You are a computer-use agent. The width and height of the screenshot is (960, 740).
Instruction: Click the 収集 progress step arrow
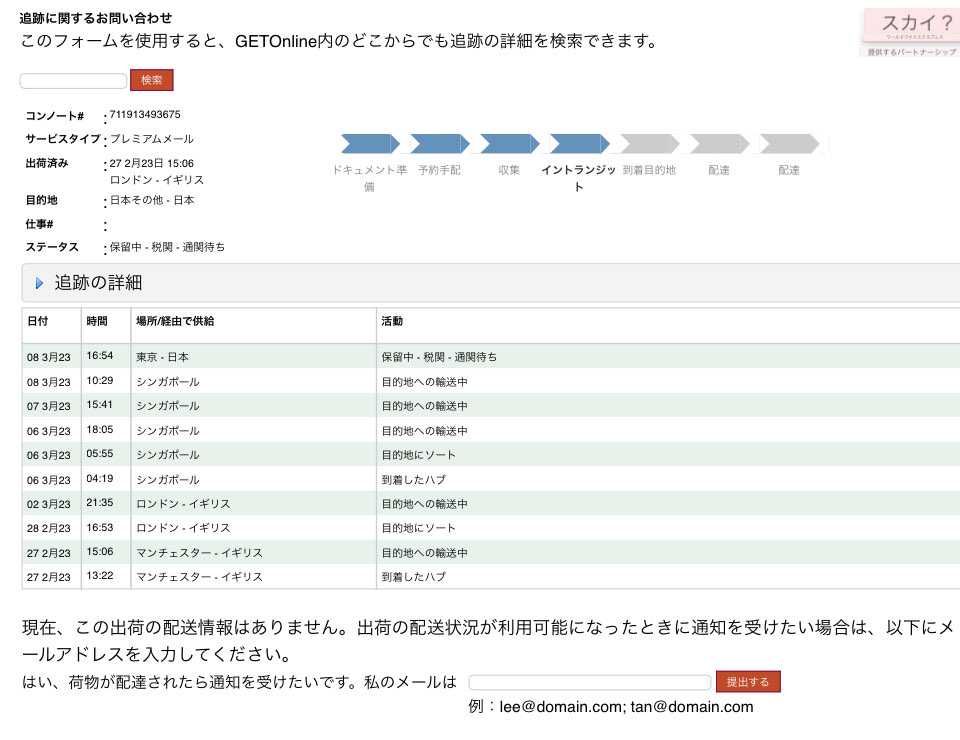(509, 143)
